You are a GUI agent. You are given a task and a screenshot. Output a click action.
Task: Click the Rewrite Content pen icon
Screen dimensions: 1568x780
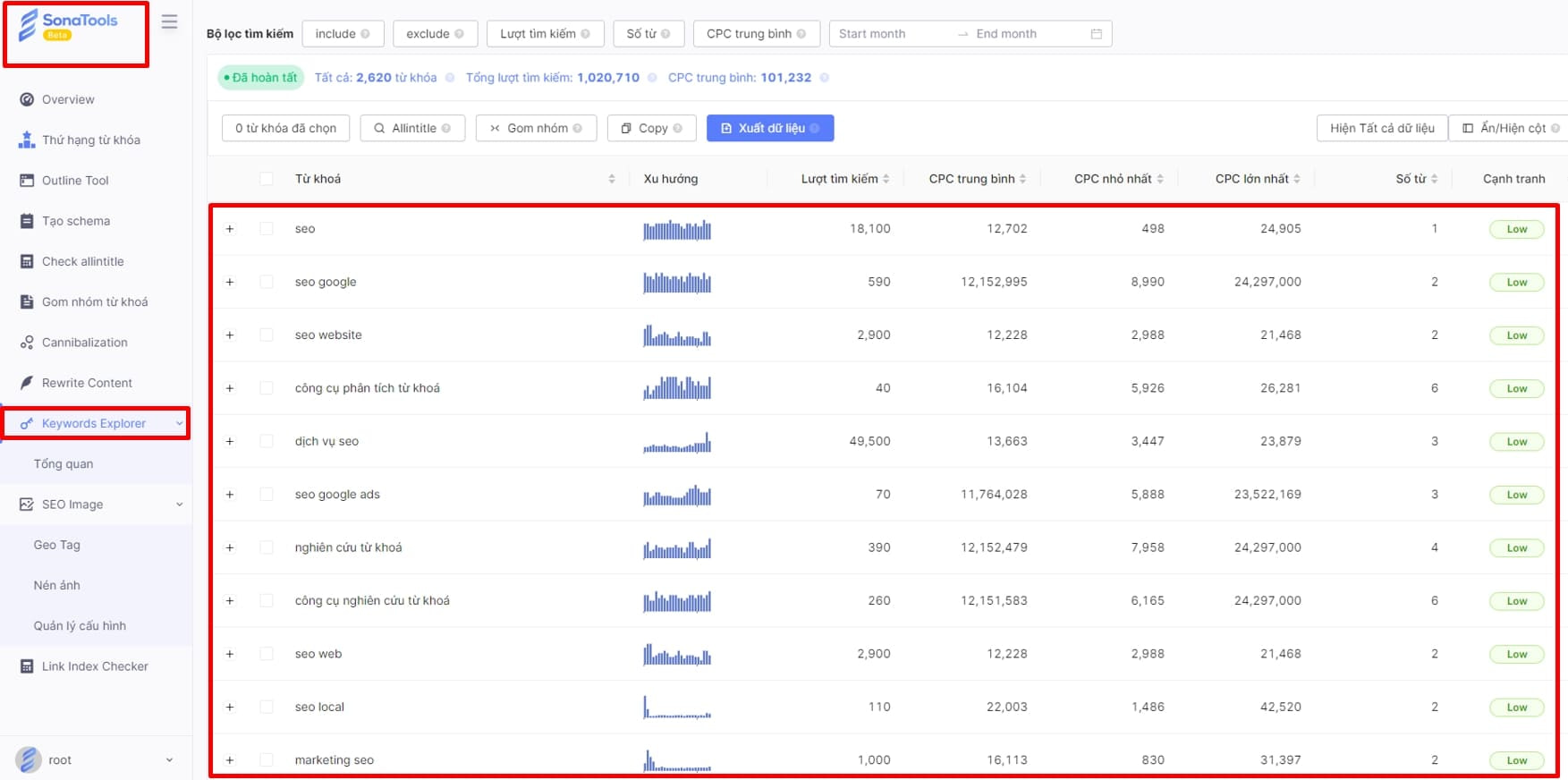(27, 383)
